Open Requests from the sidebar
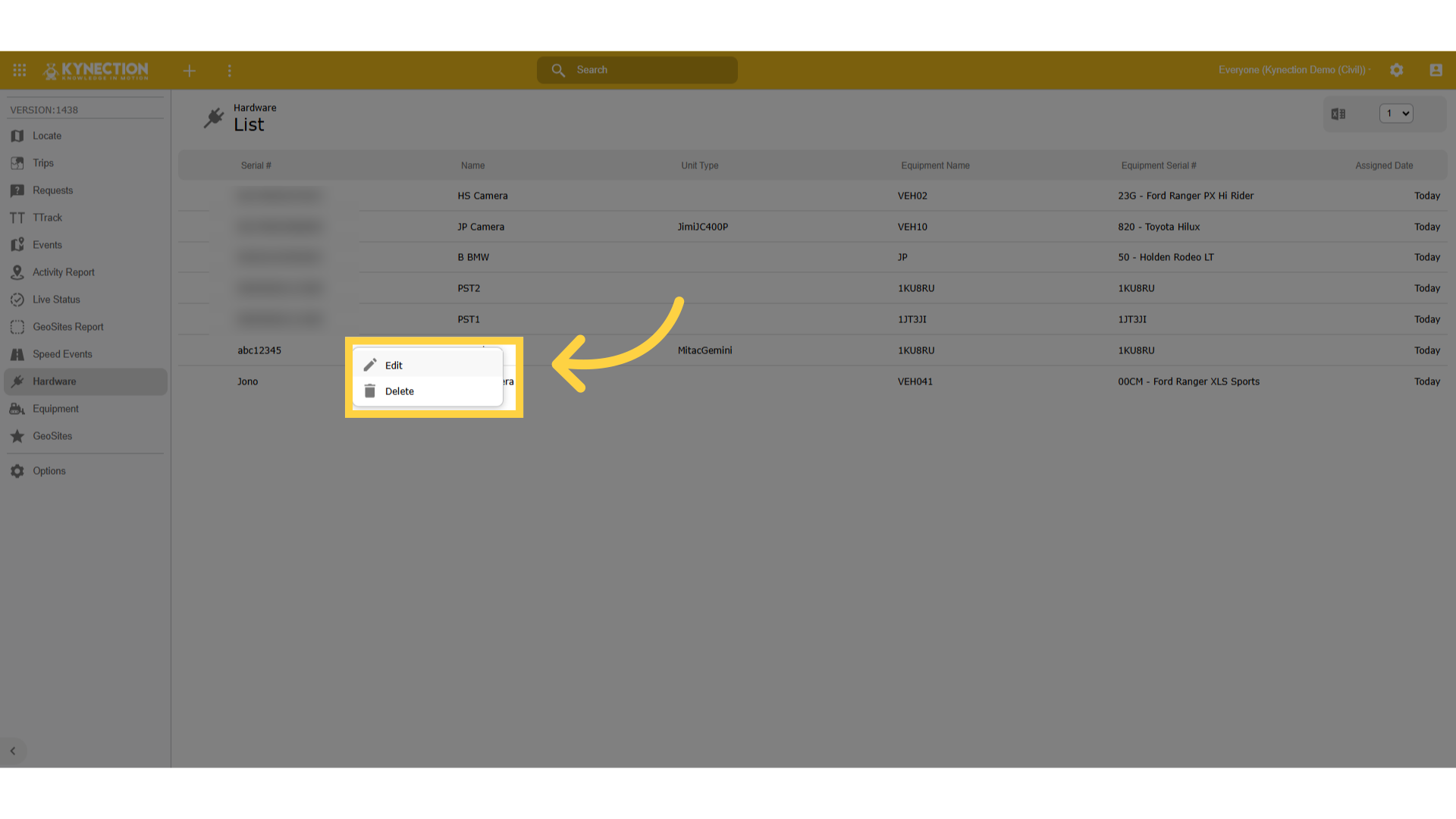1456x819 pixels. (x=86, y=190)
